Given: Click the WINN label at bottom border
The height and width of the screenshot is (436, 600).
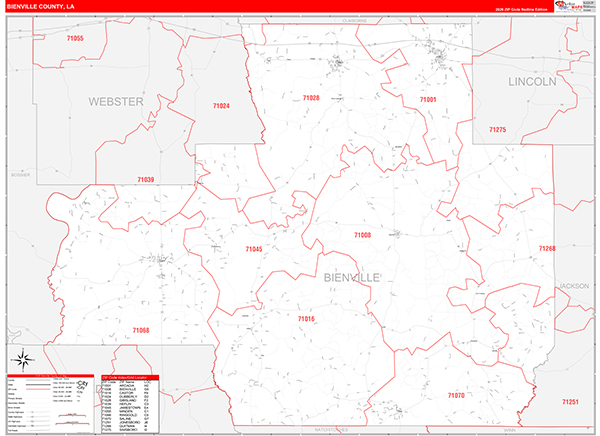Looking at the screenshot, I should [509, 430].
